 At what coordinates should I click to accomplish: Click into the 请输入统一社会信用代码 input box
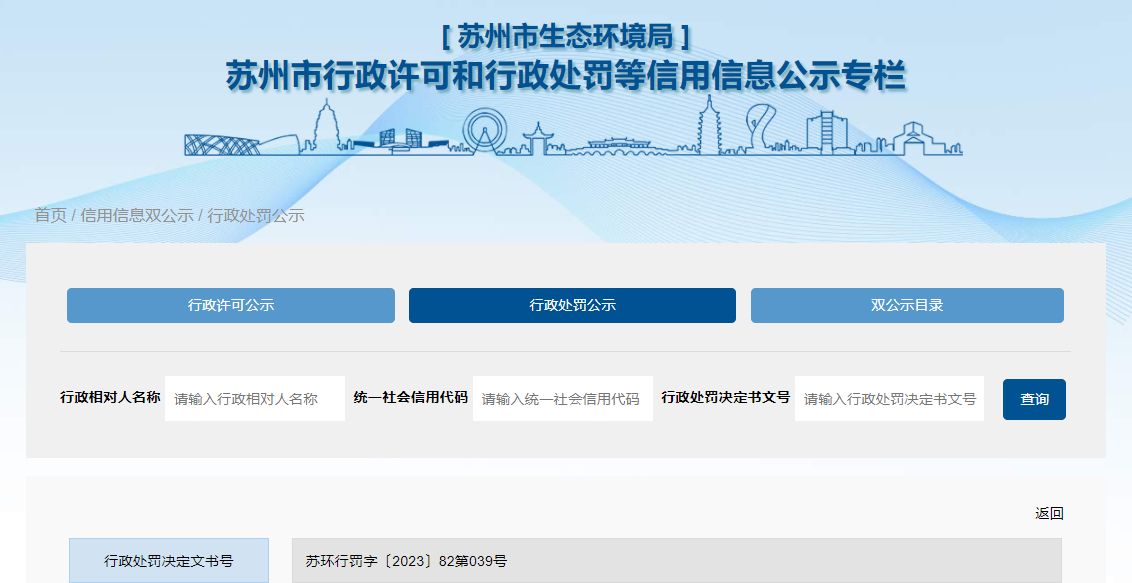click(562, 399)
